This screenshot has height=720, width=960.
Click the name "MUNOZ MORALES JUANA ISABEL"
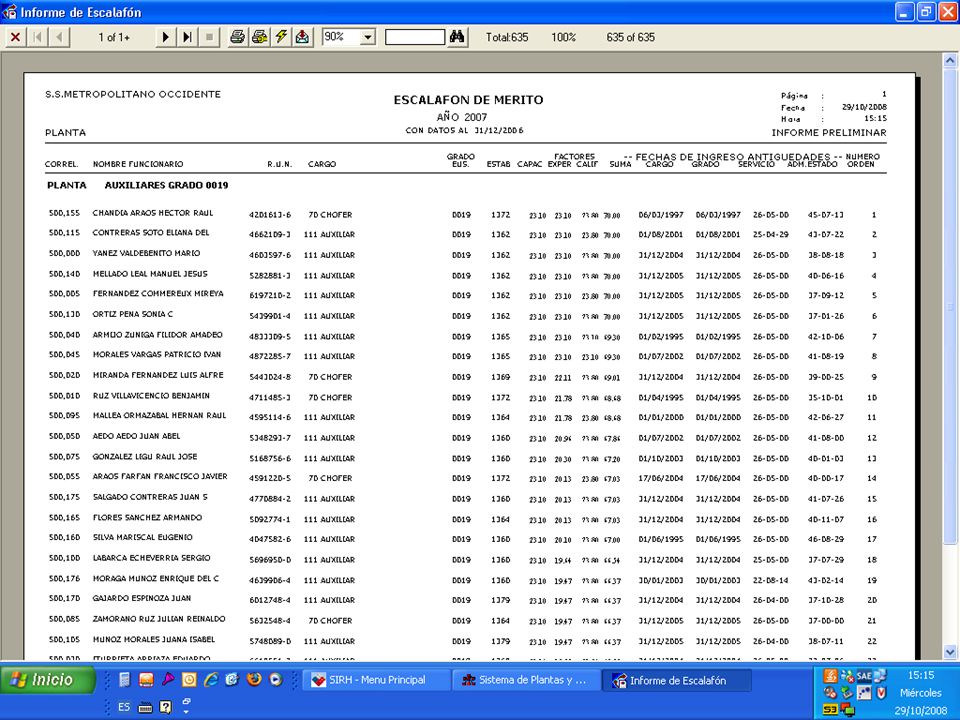[154, 639]
